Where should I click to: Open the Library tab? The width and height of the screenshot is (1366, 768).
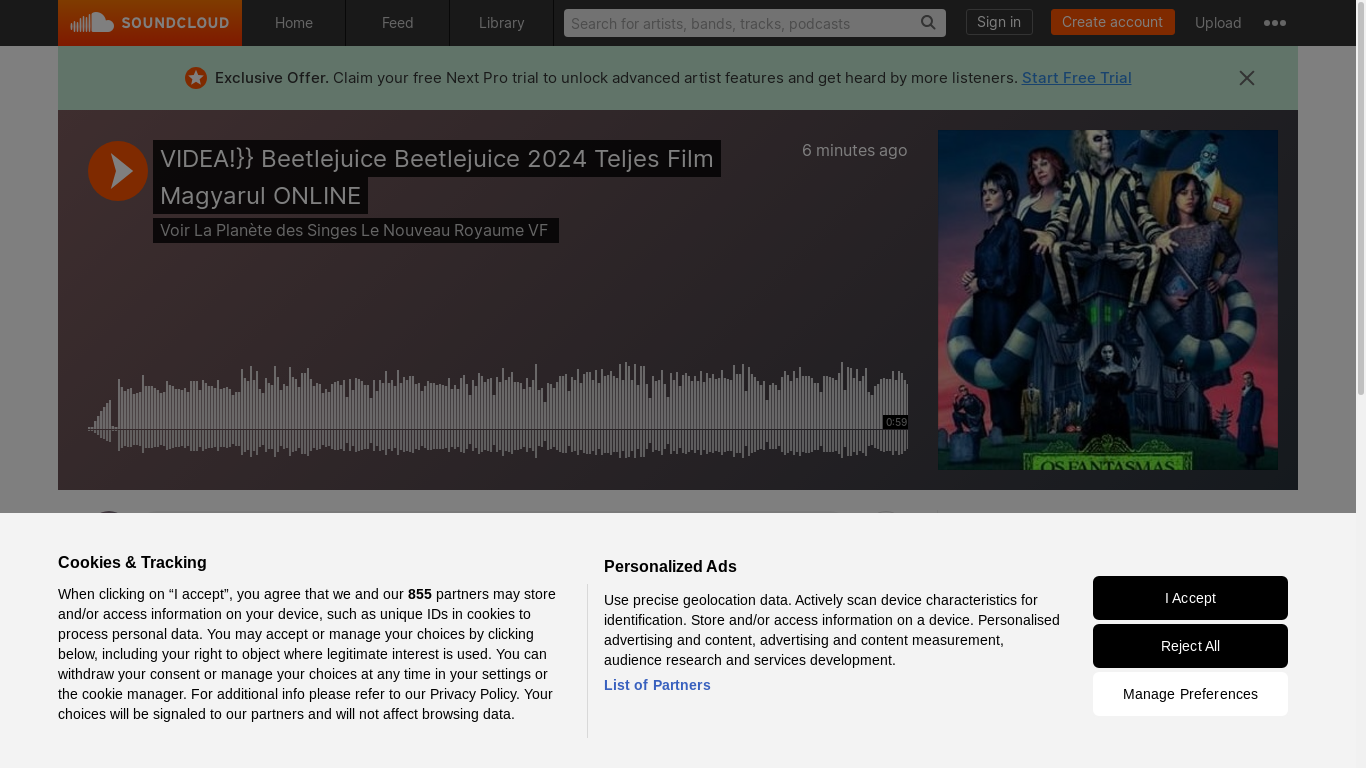(x=502, y=23)
